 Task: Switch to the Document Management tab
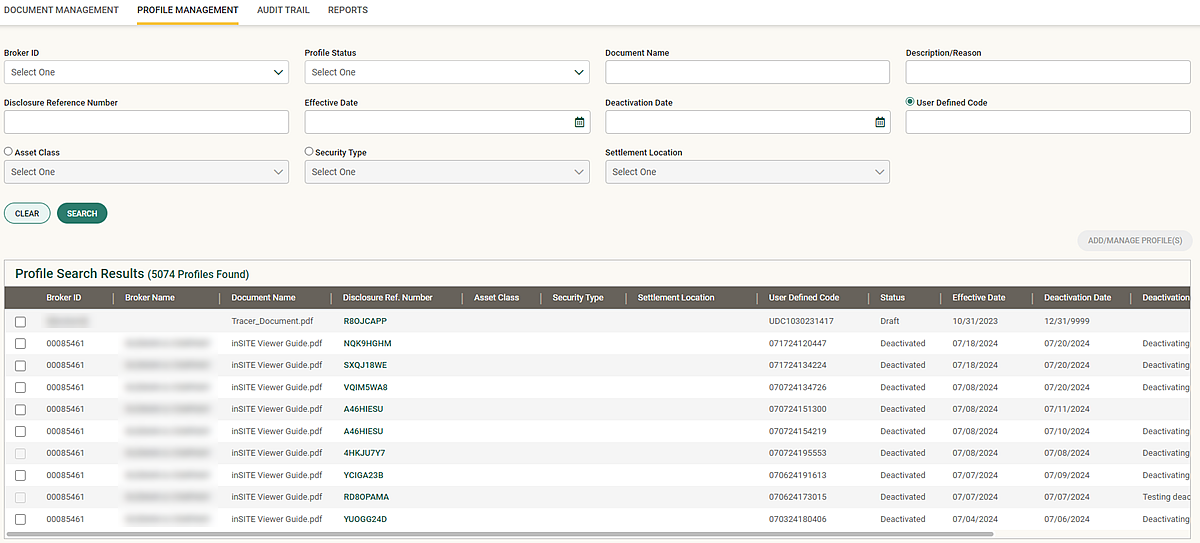61,10
